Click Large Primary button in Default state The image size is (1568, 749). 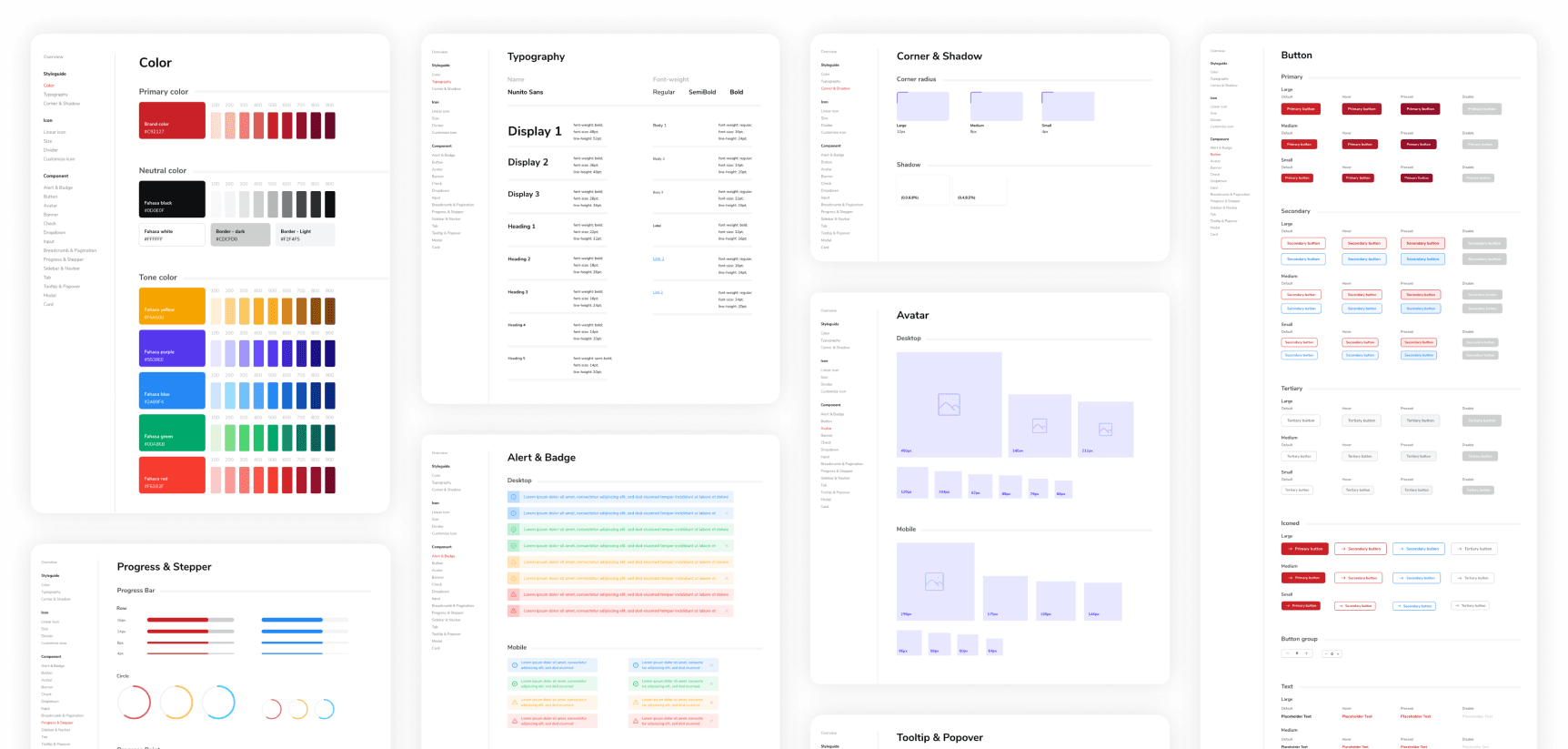click(x=1301, y=109)
